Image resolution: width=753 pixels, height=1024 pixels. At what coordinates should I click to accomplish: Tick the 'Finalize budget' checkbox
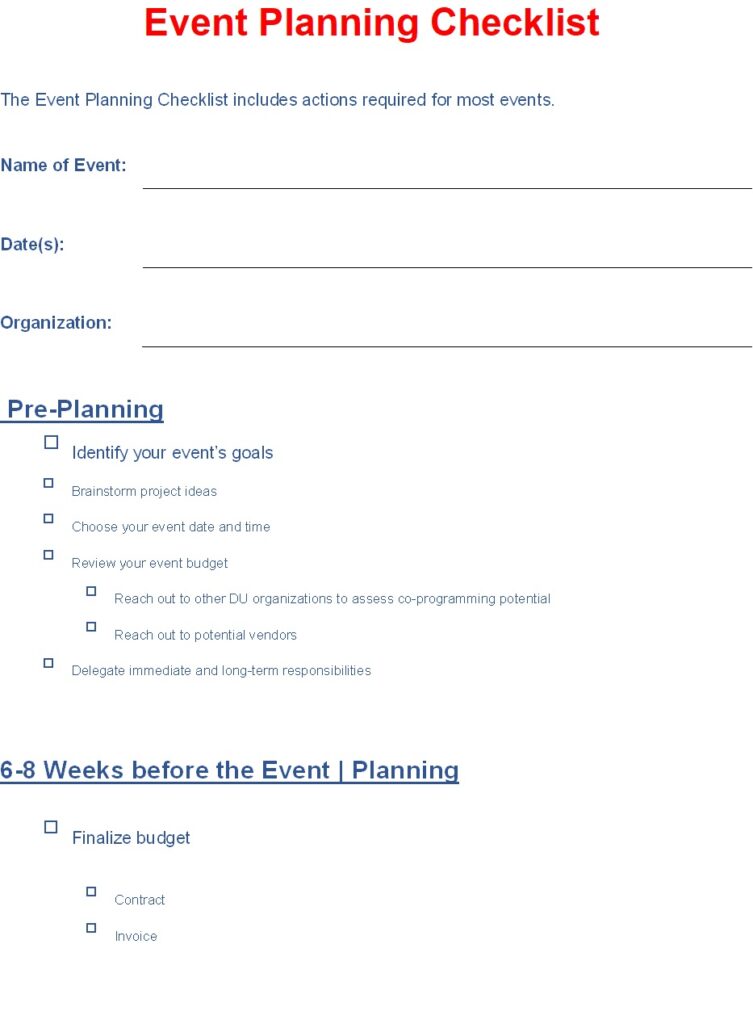click(51, 827)
